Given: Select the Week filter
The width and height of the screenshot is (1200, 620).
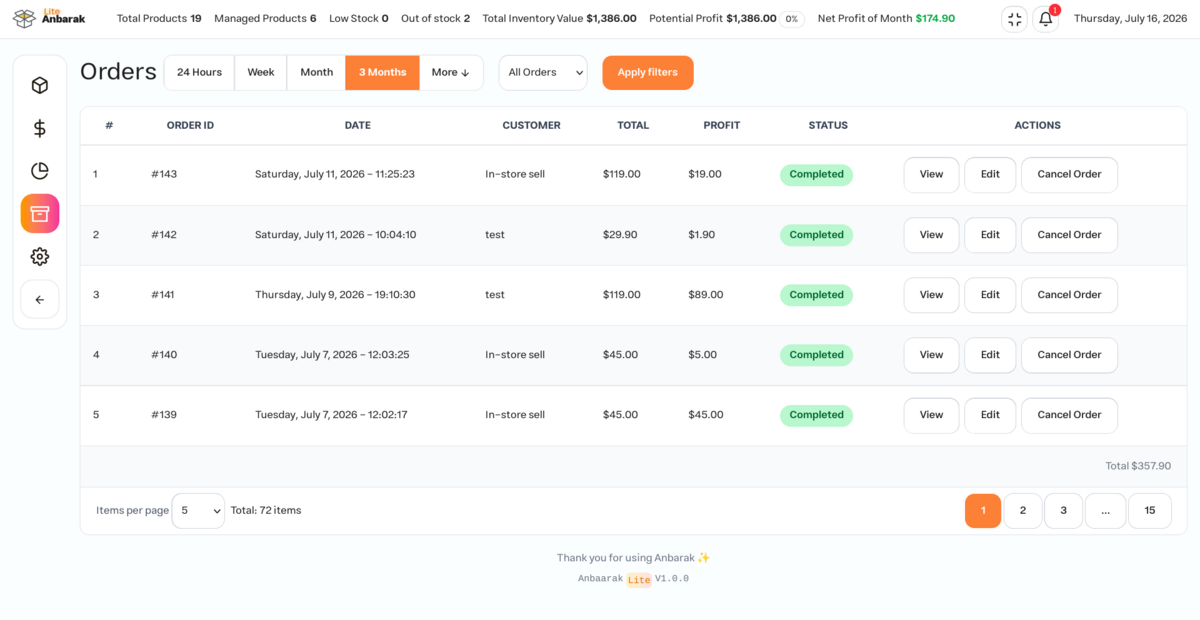Looking at the screenshot, I should [261, 73].
